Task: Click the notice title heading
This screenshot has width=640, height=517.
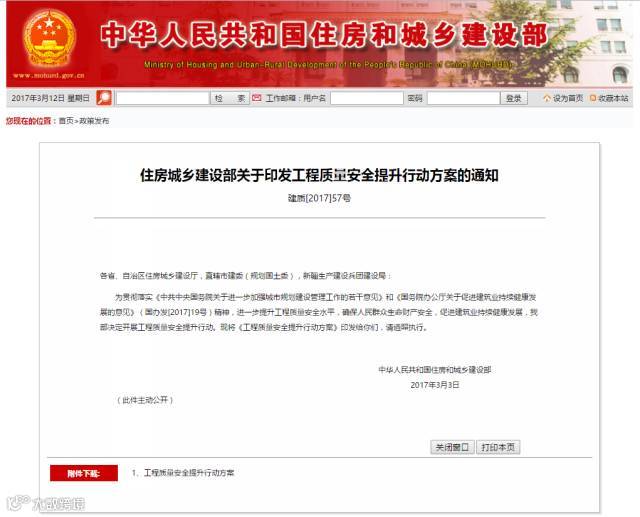Action: [319, 175]
